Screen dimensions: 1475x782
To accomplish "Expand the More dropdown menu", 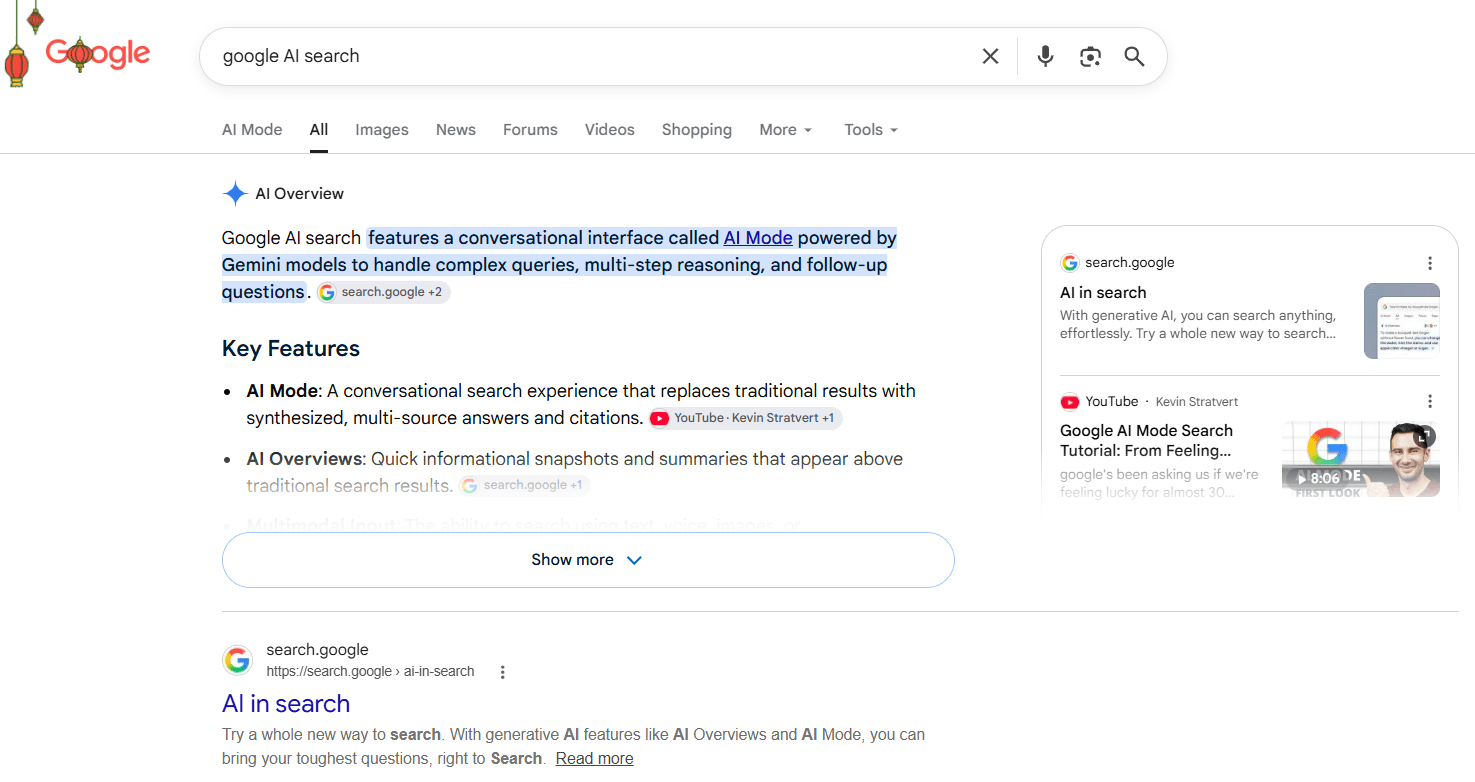I will click(786, 130).
